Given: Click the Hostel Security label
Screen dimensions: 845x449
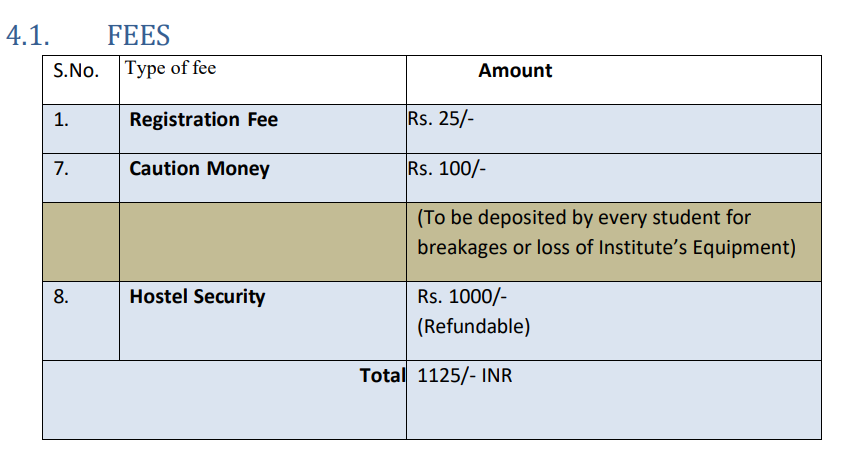Looking at the screenshot, I should pyautogui.click(x=197, y=297).
